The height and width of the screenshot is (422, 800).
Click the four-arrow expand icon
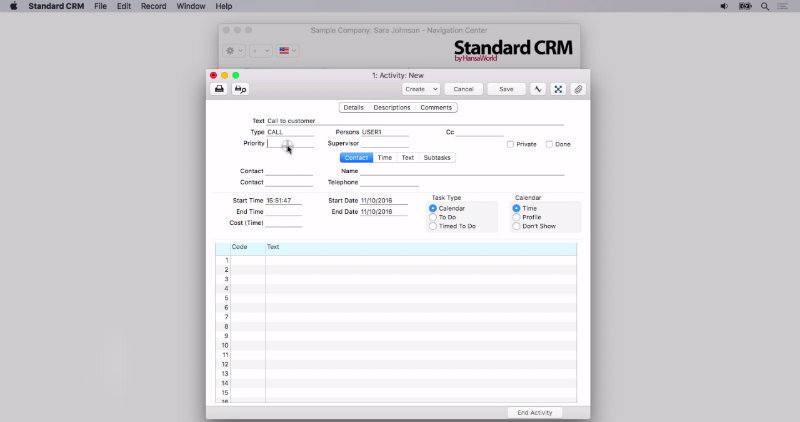[558, 89]
